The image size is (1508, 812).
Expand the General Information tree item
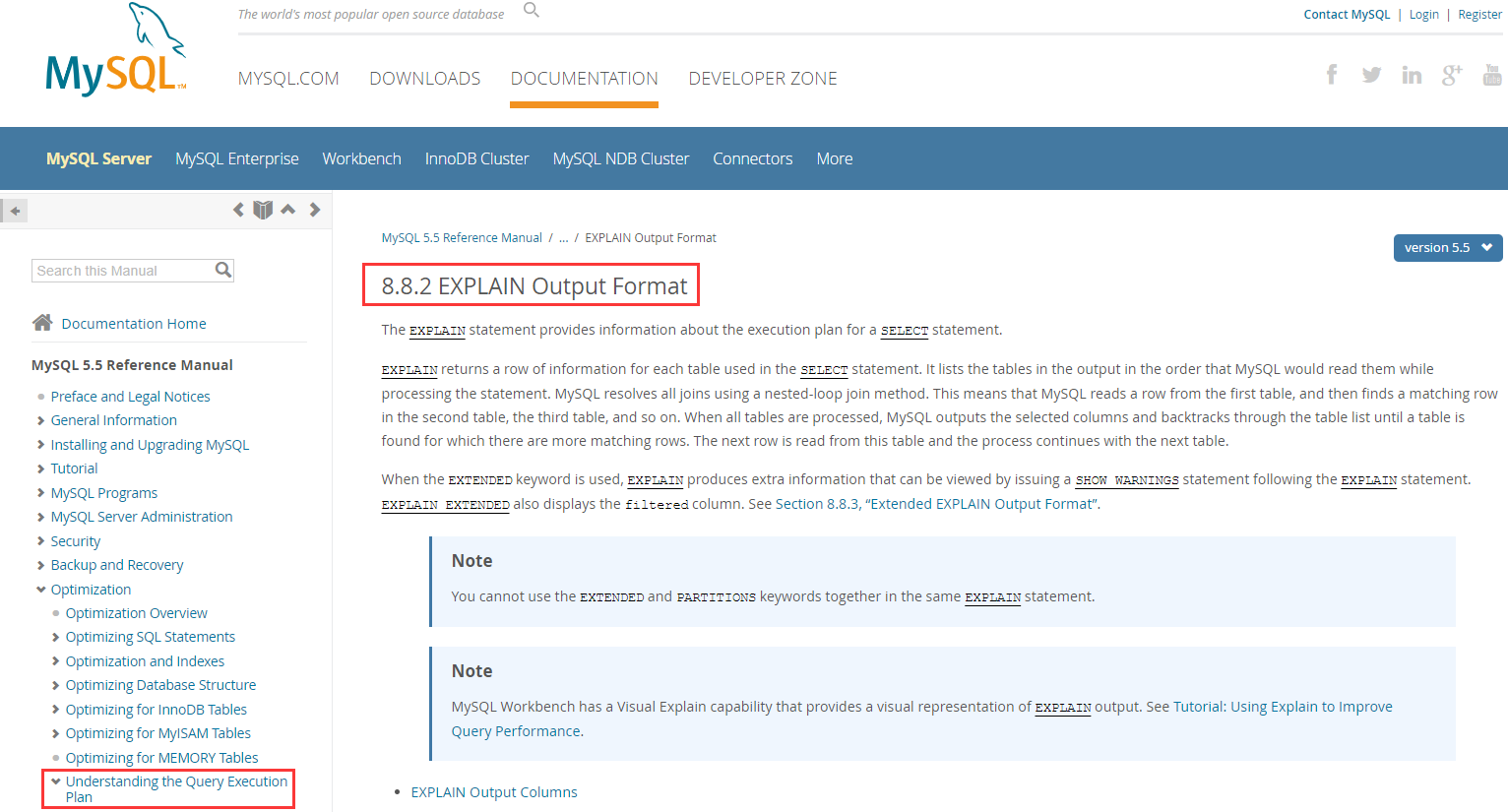click(41, 421)
